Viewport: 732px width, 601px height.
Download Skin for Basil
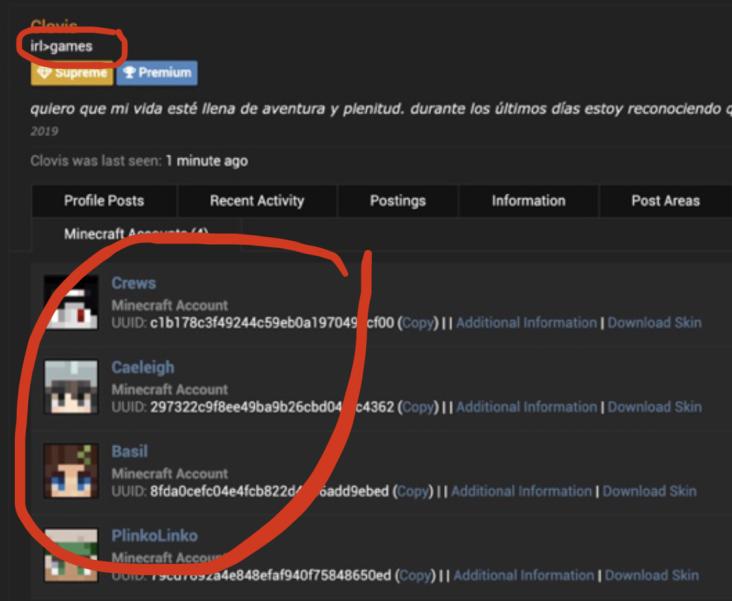pyautogui.click(x=649, y=491)
